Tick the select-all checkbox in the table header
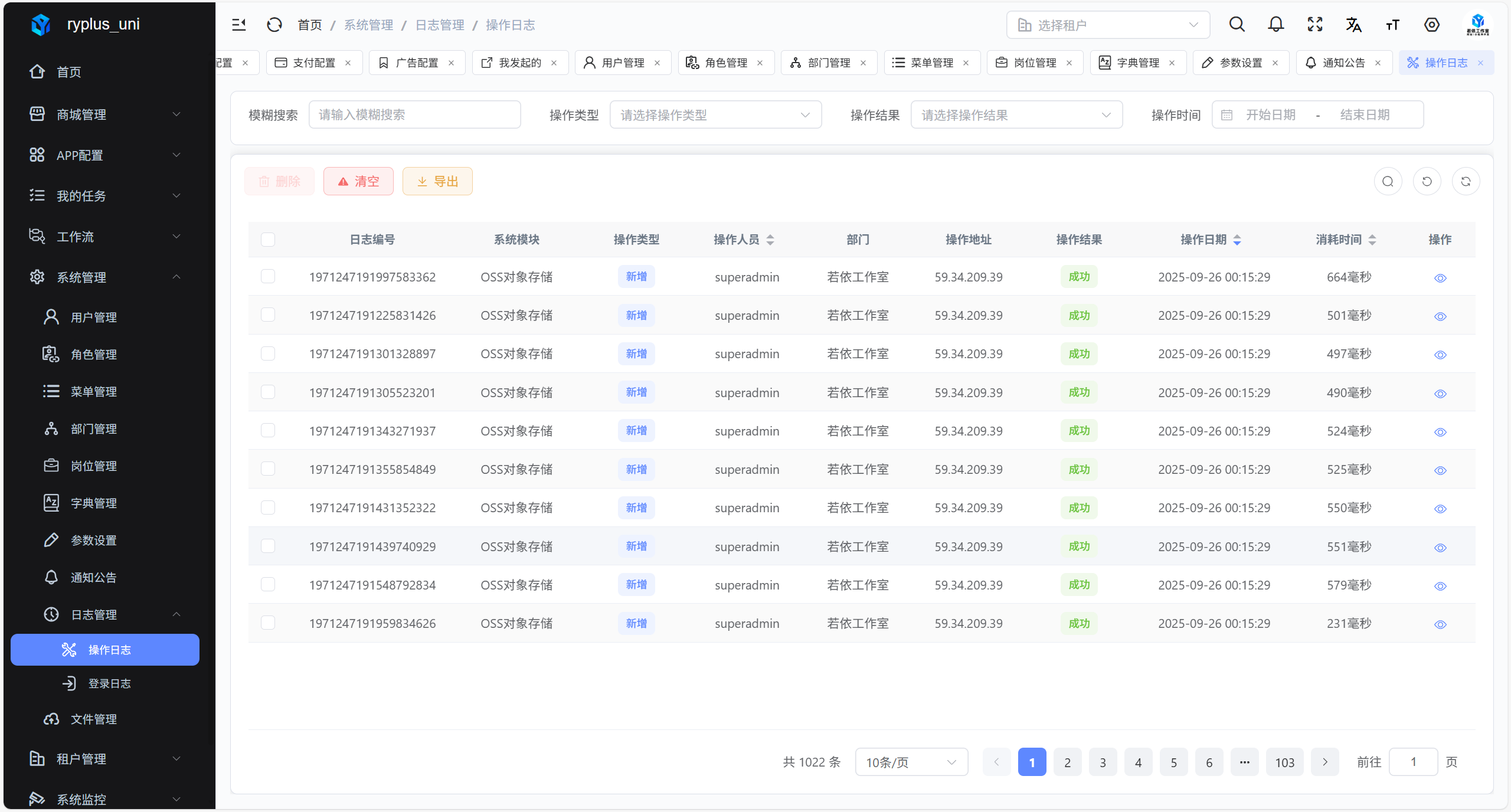This screenshot has width=1511, height=812. 268,240
